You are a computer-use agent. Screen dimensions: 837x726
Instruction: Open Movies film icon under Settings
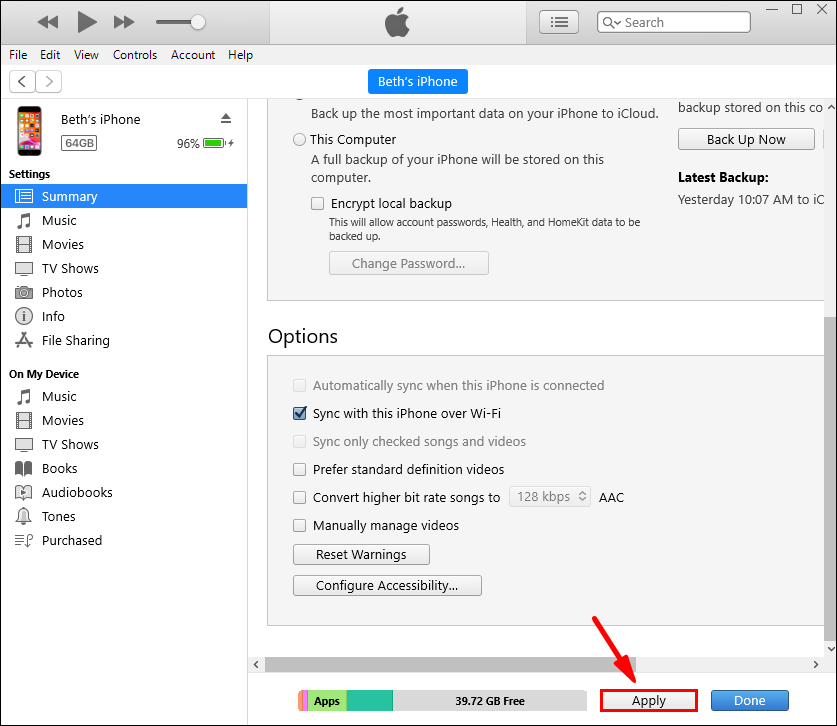click(23, 244)
